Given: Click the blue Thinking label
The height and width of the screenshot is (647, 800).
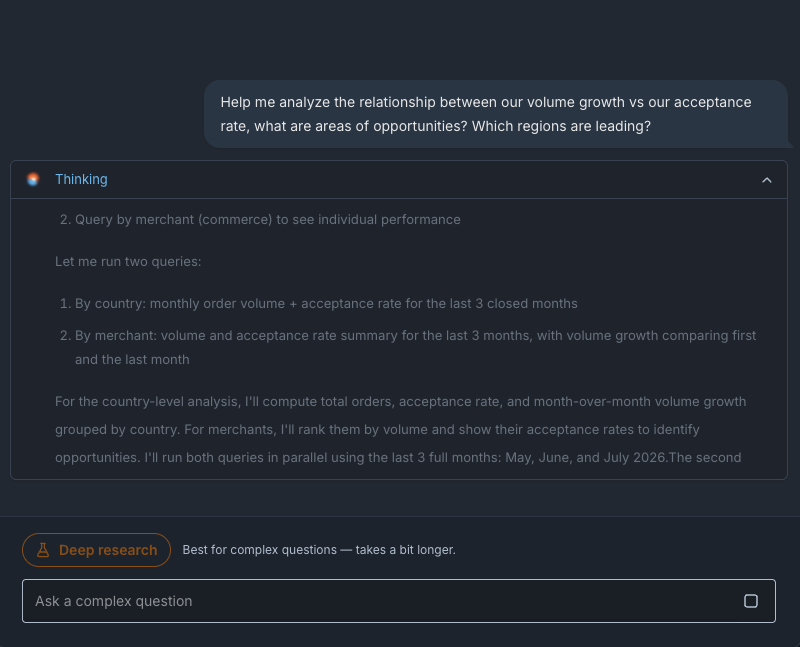Looking at the screenshot, I should tap(81, 179).
